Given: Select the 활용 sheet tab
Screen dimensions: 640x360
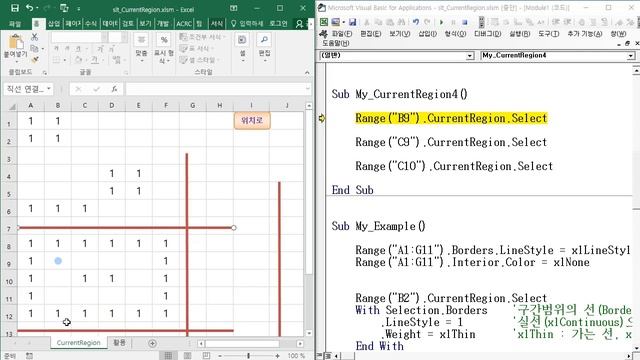Looking at the screenshot, I should click(x=120, y=343).
